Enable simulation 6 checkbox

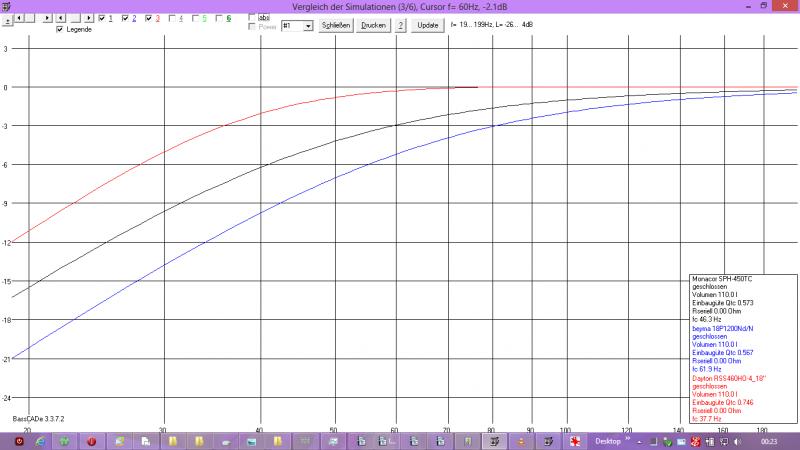[219, 18]
